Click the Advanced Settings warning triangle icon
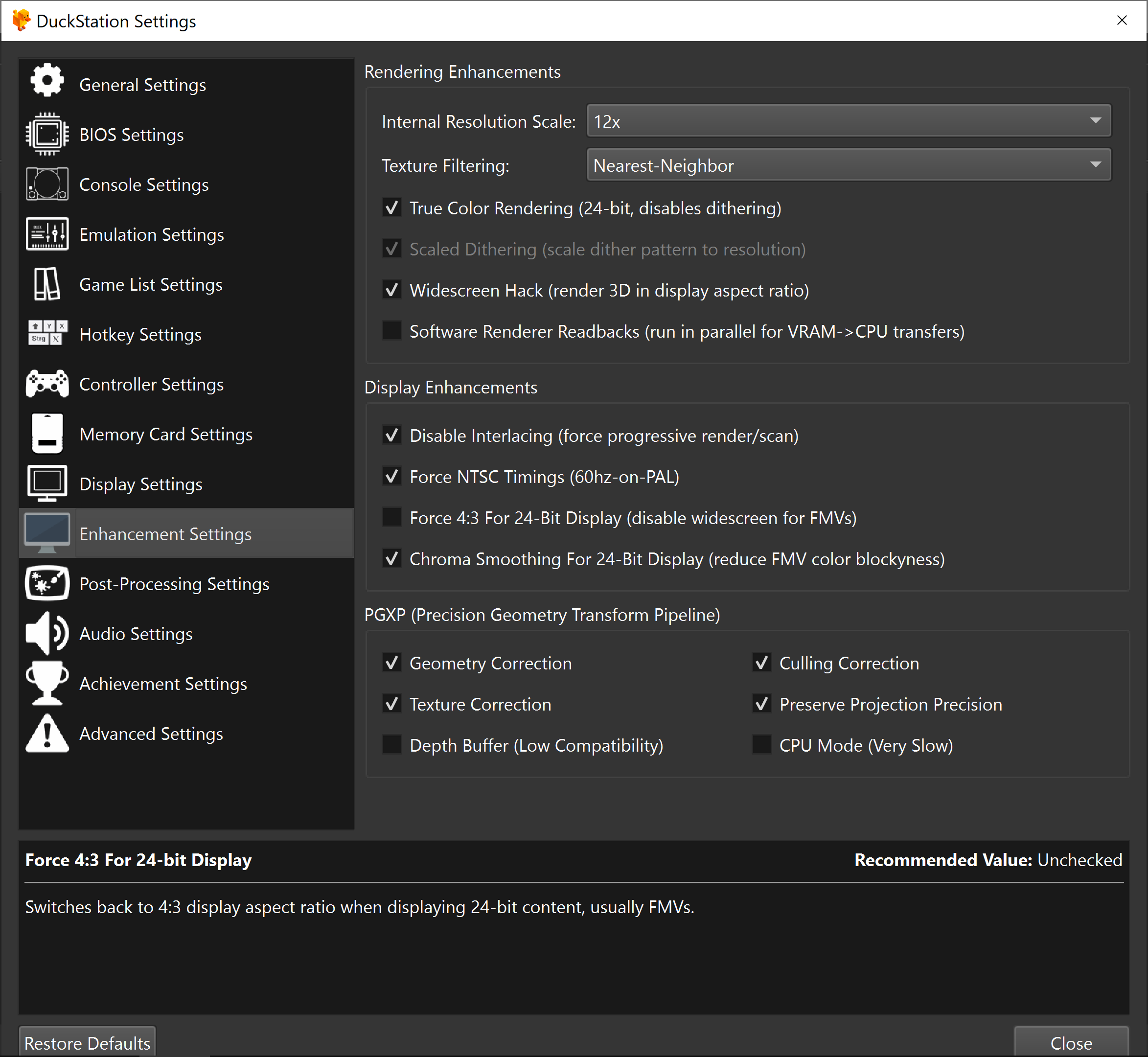1148x1057 pixels. (47, 733)
